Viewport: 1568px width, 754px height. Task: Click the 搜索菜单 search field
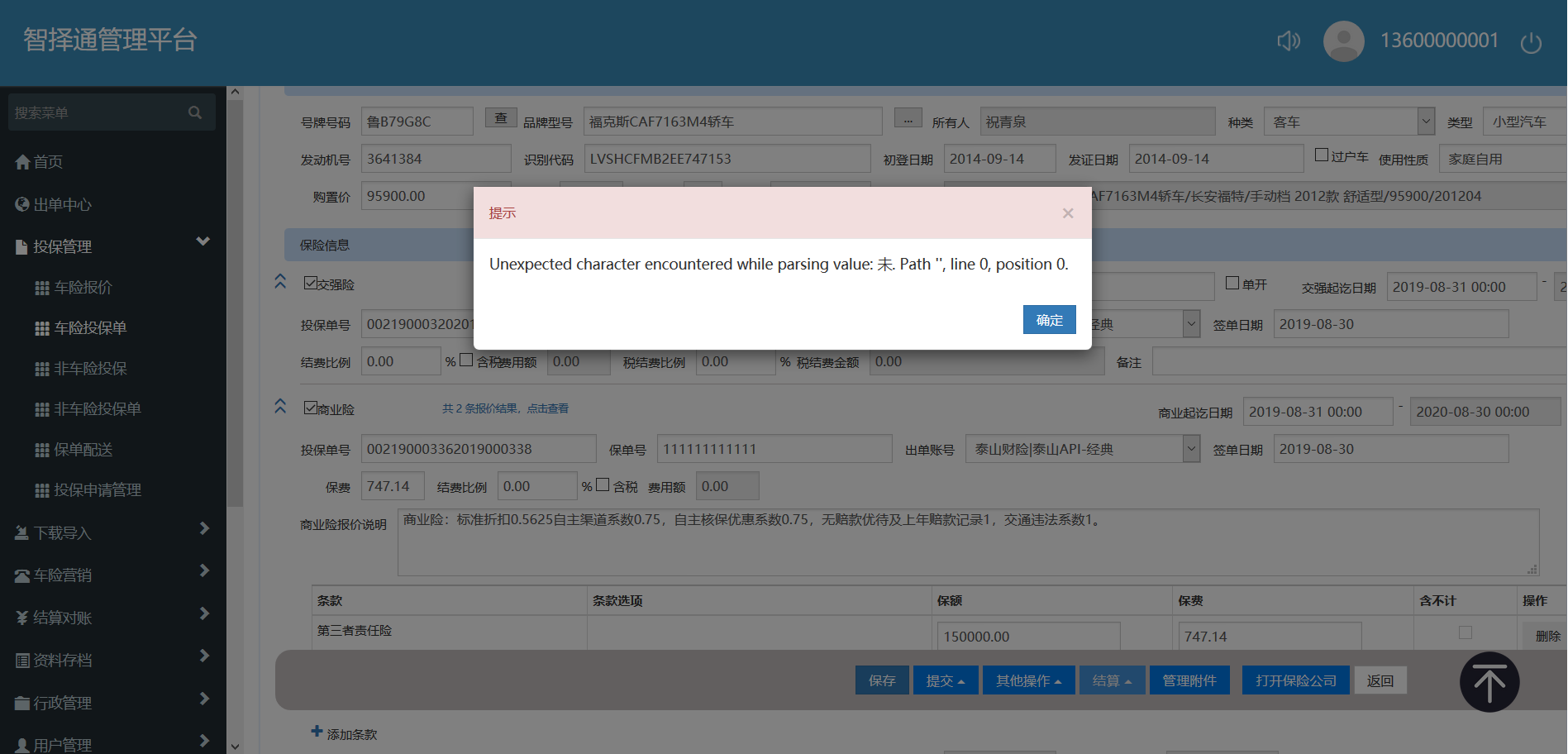(112, 112)
